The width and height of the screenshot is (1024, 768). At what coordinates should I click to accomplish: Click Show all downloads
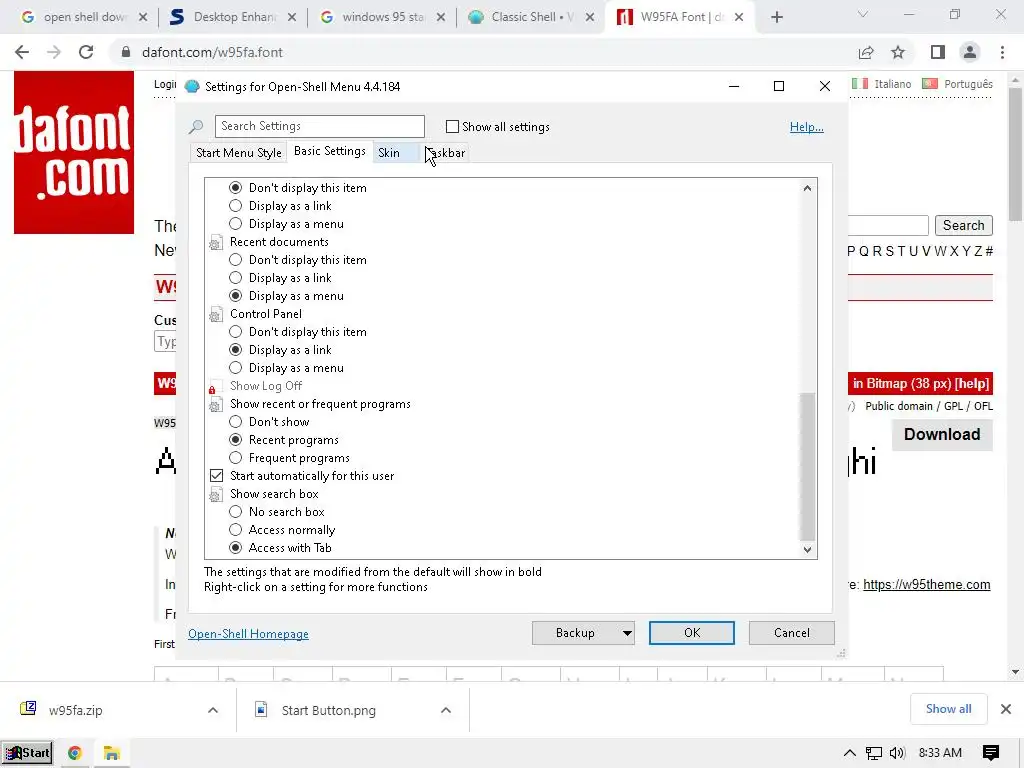click(948, 709)
